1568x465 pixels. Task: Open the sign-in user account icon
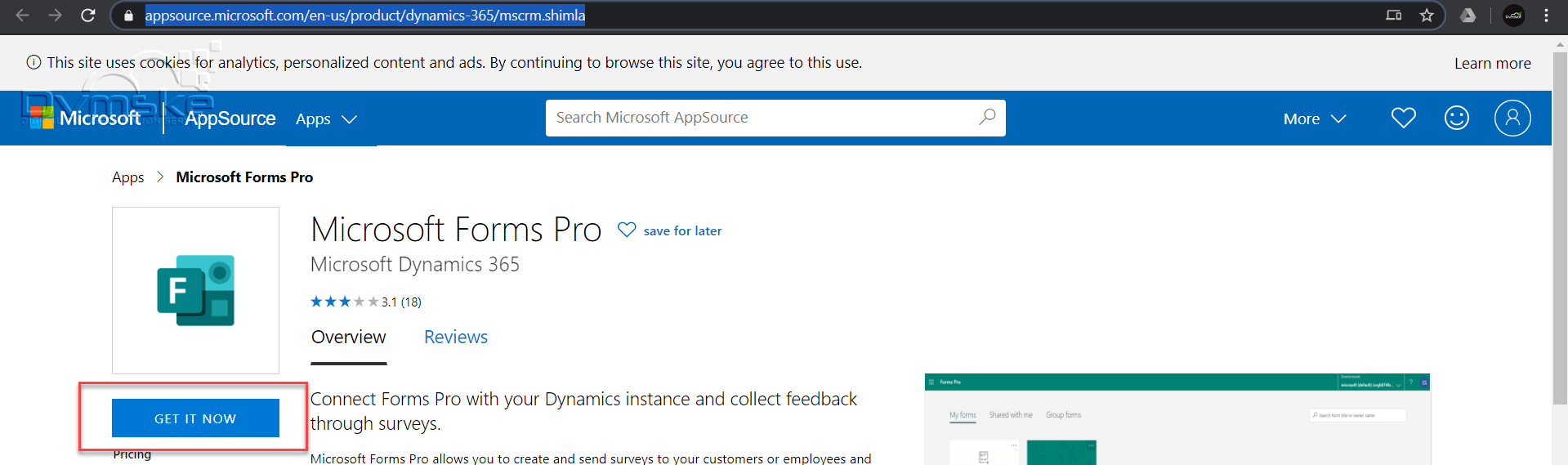pyautogui.click(x=1512, y=118)
